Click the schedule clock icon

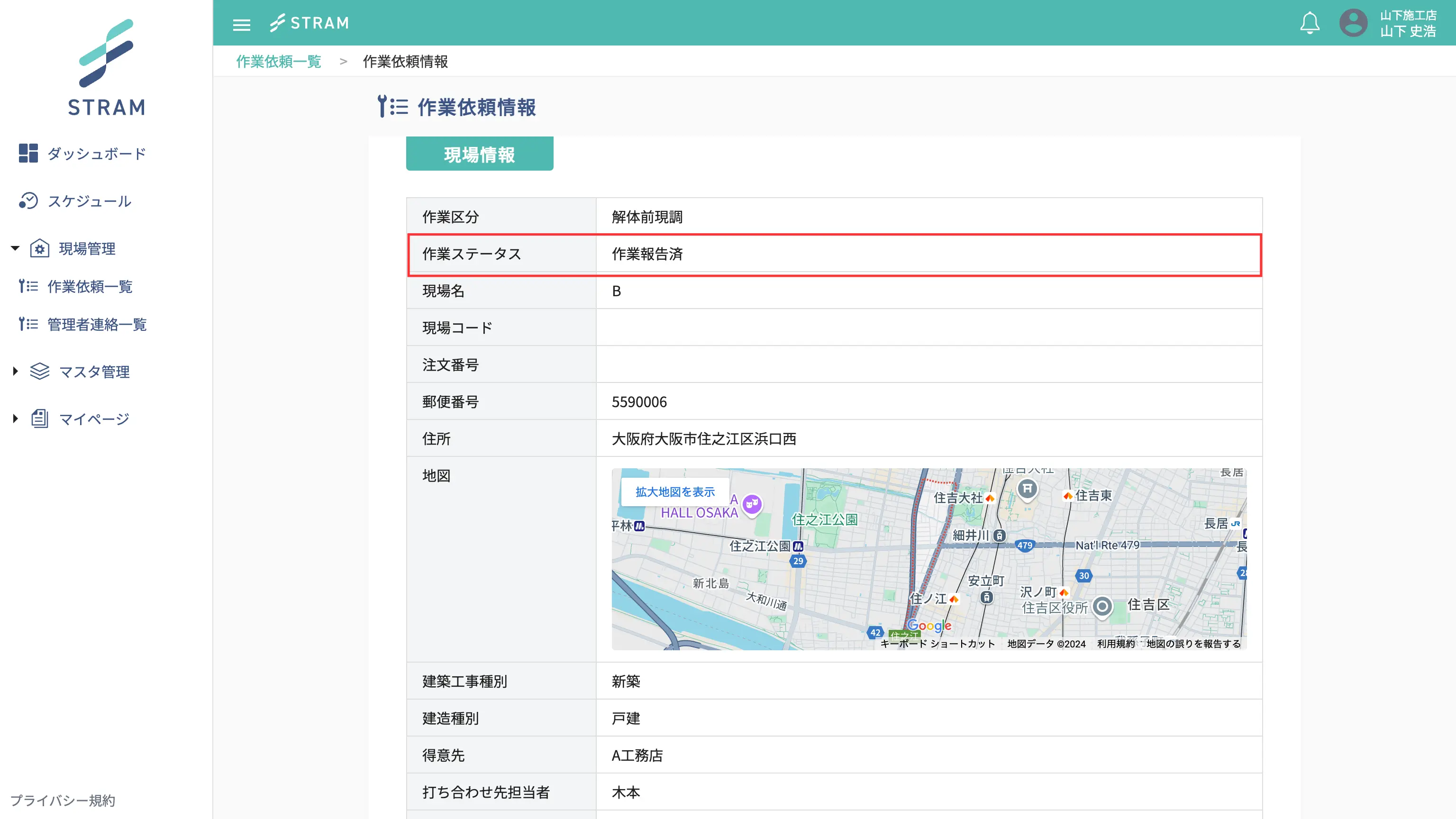point(27,200)
